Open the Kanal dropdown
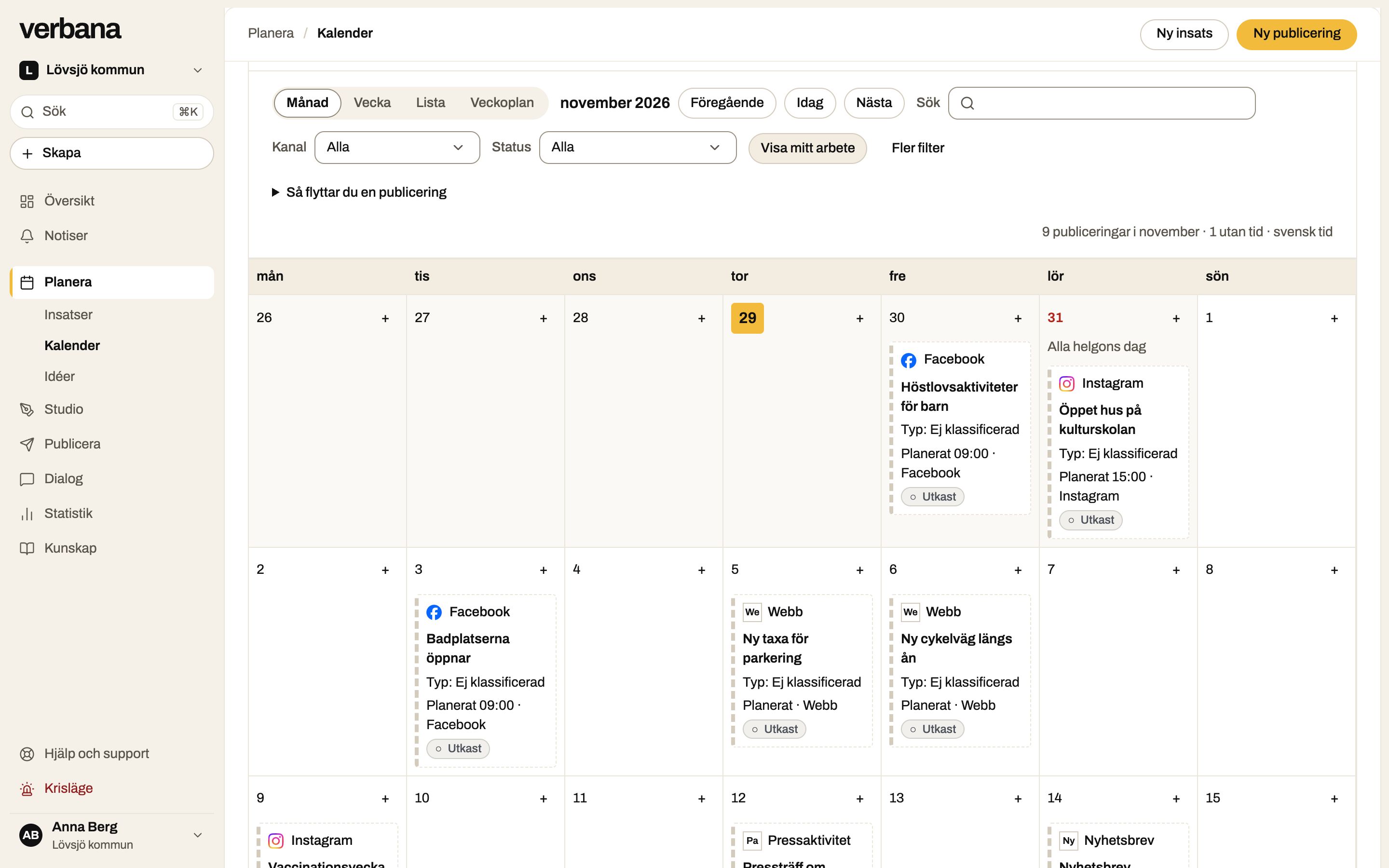The image size is (1389, 868). (x=397, y=148)
